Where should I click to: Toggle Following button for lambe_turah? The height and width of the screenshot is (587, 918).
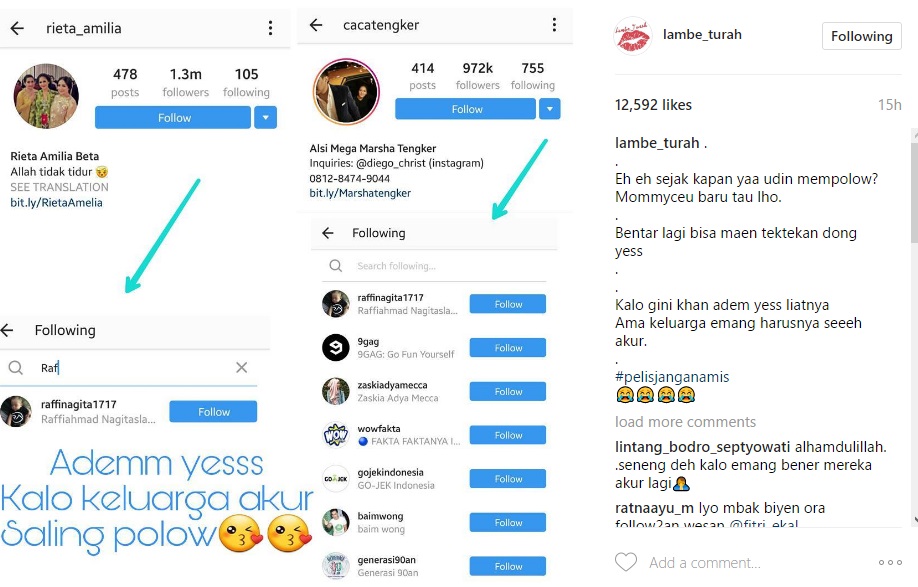click(861, 36)
